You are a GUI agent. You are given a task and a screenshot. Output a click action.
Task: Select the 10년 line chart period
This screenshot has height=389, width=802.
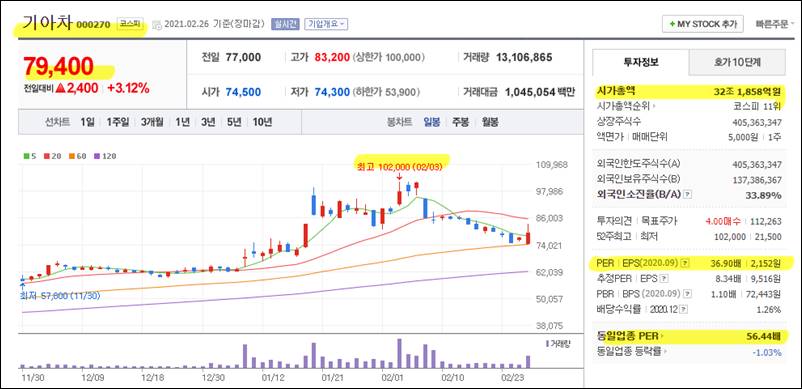pyautogui.click(x=262, y=122)
